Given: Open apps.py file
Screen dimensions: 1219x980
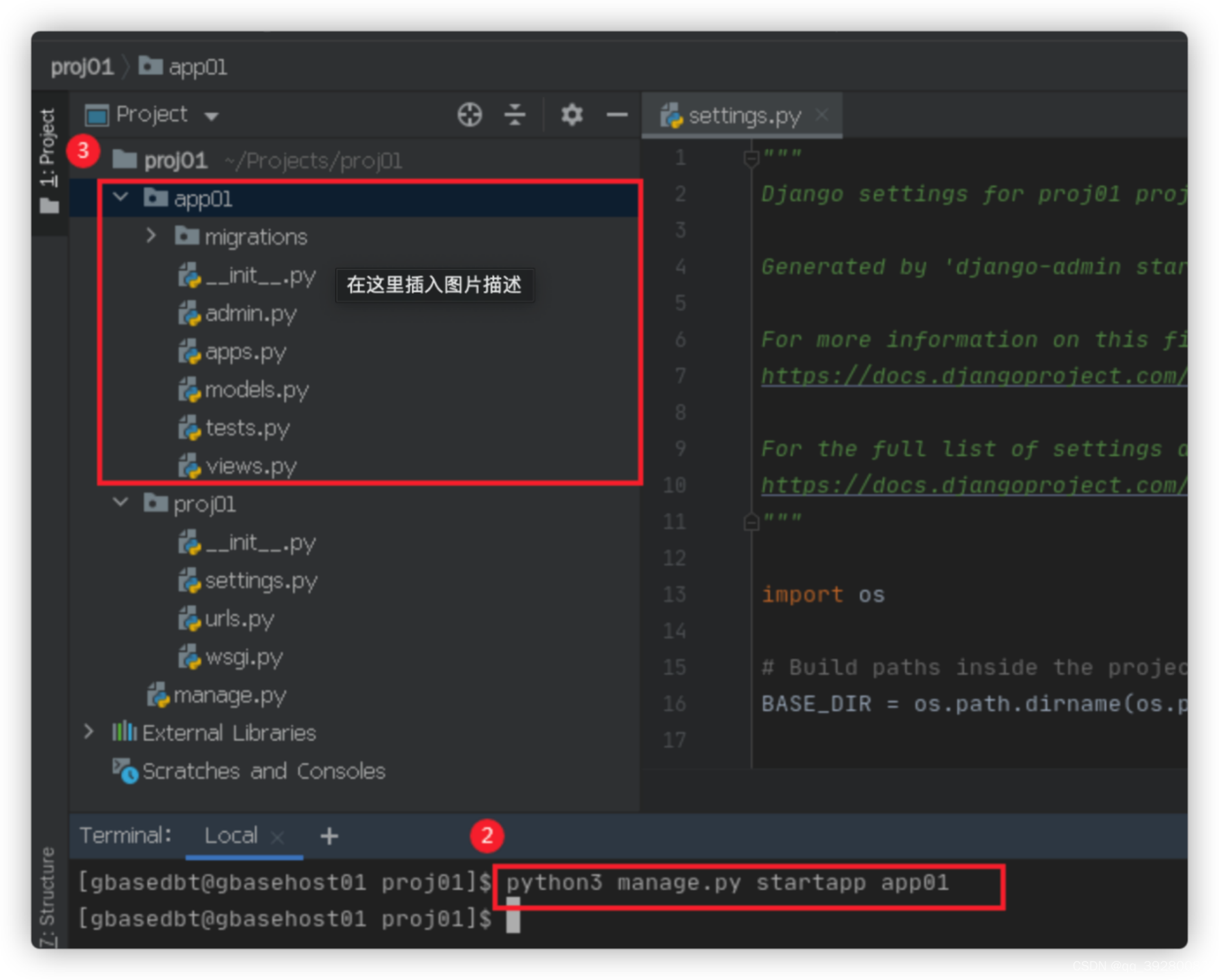Looking at the screenshot, I should [232, 352].
